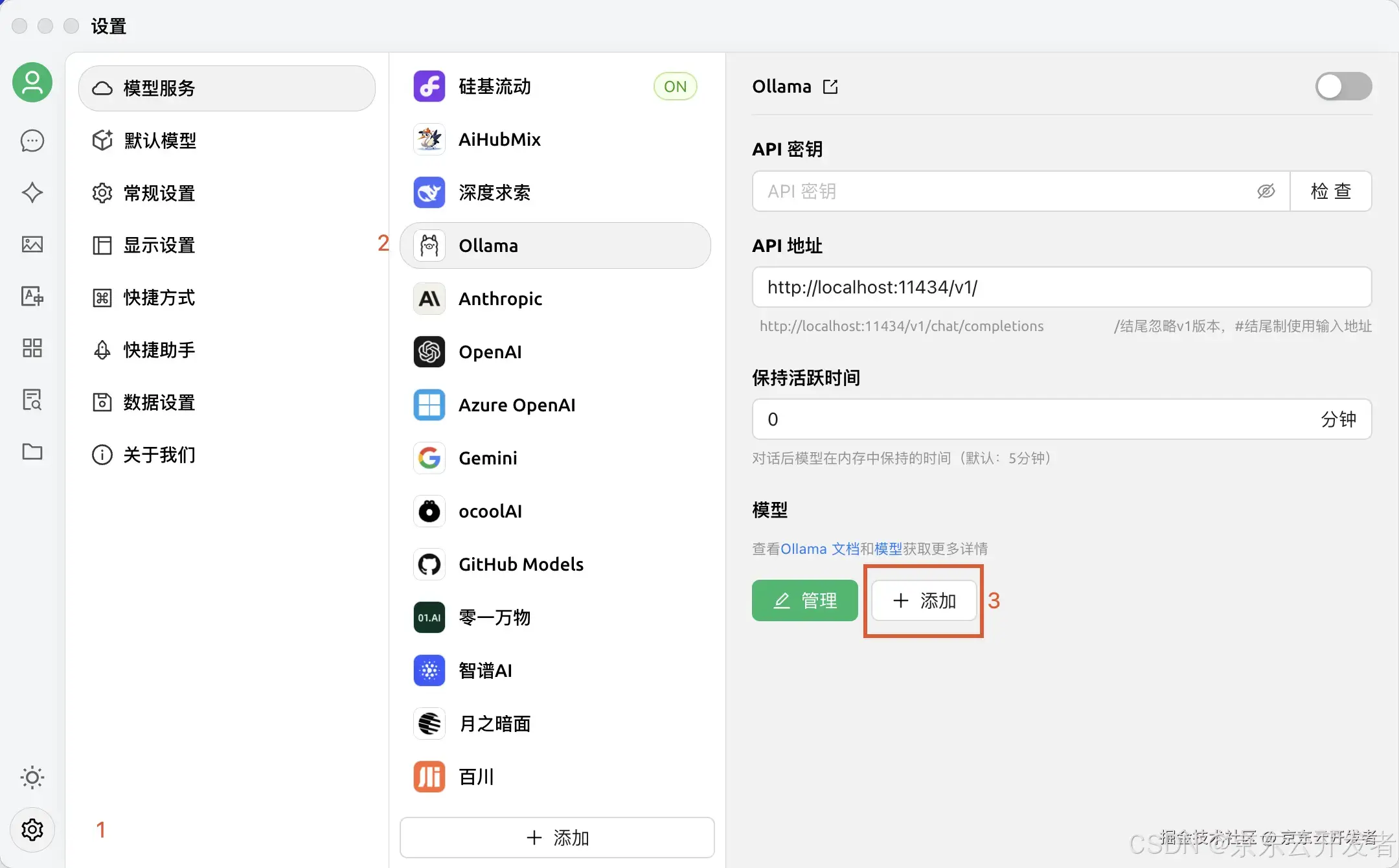Open the image painting sidebar icon

point(32,244)
